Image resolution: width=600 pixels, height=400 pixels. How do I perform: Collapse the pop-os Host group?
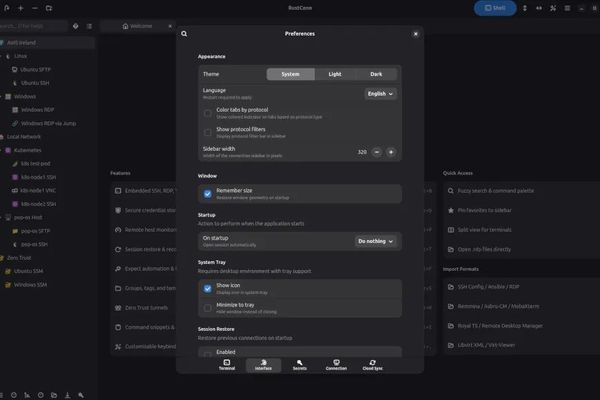(x=1, y=217)
